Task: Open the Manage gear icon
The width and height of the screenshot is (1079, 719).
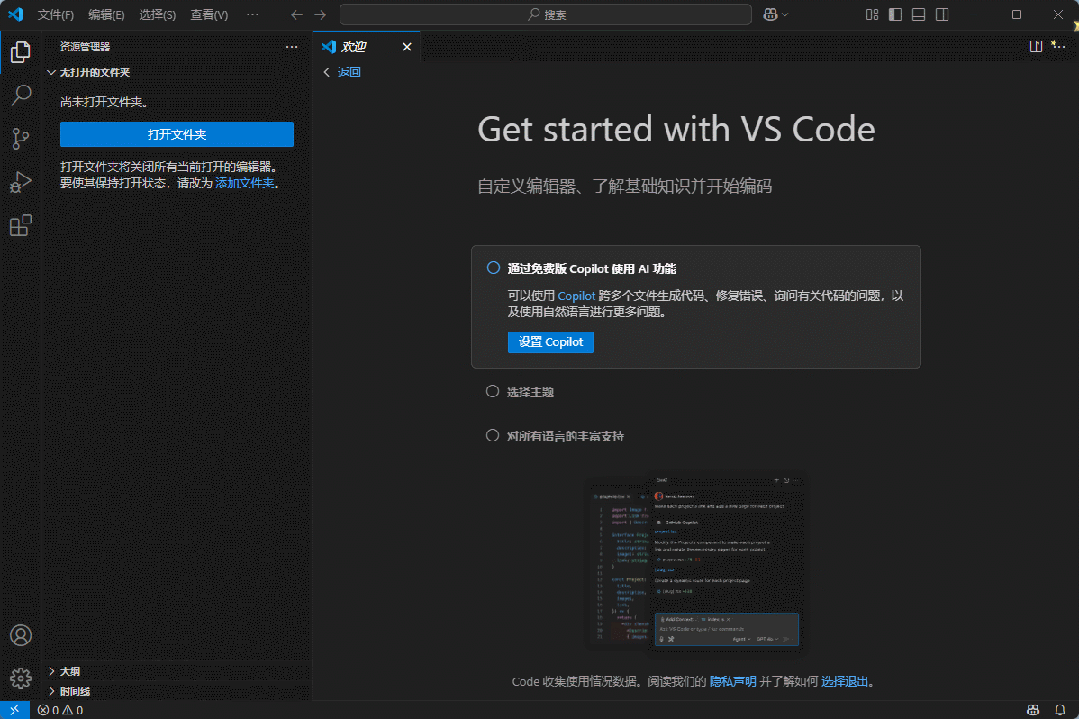Action: [21, 678]
